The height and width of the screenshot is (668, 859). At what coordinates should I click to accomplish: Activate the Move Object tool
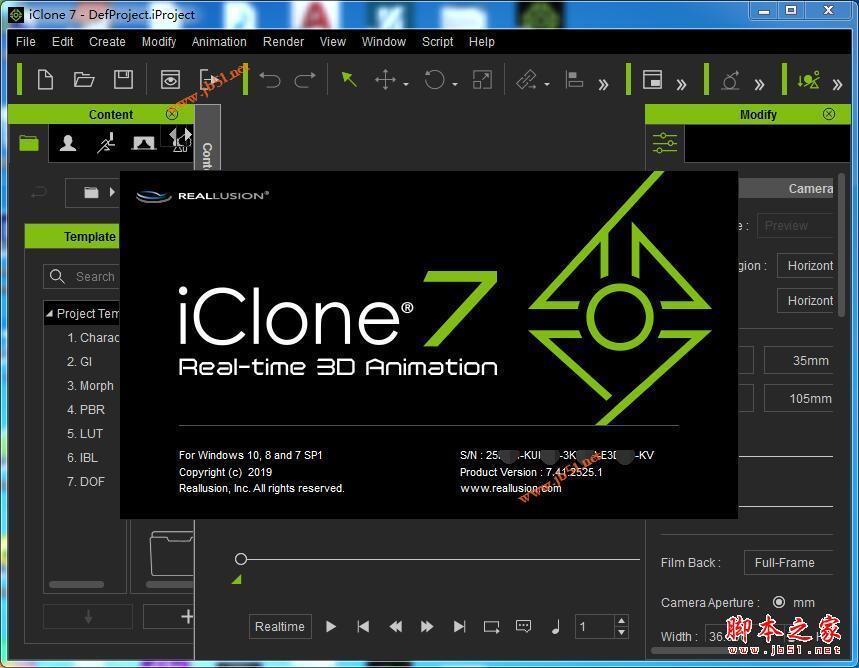(x=385, y=80)
